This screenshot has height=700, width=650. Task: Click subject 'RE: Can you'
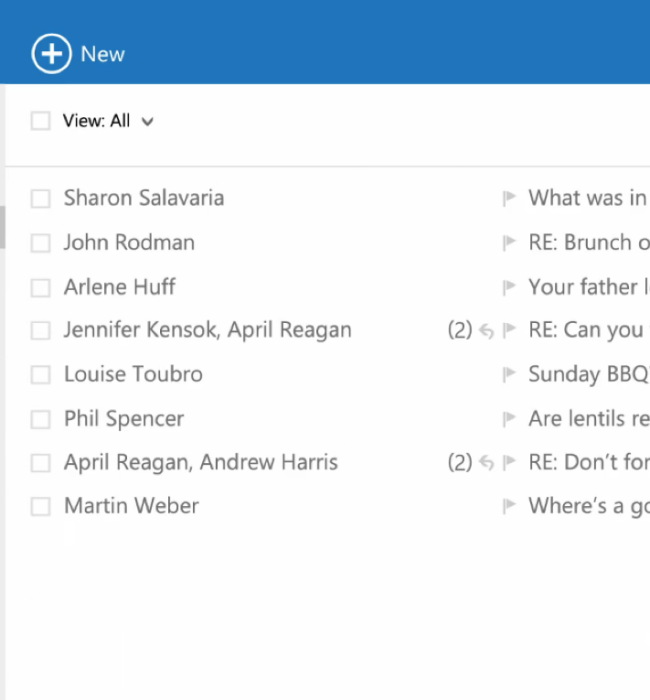[x=586, y=330]
